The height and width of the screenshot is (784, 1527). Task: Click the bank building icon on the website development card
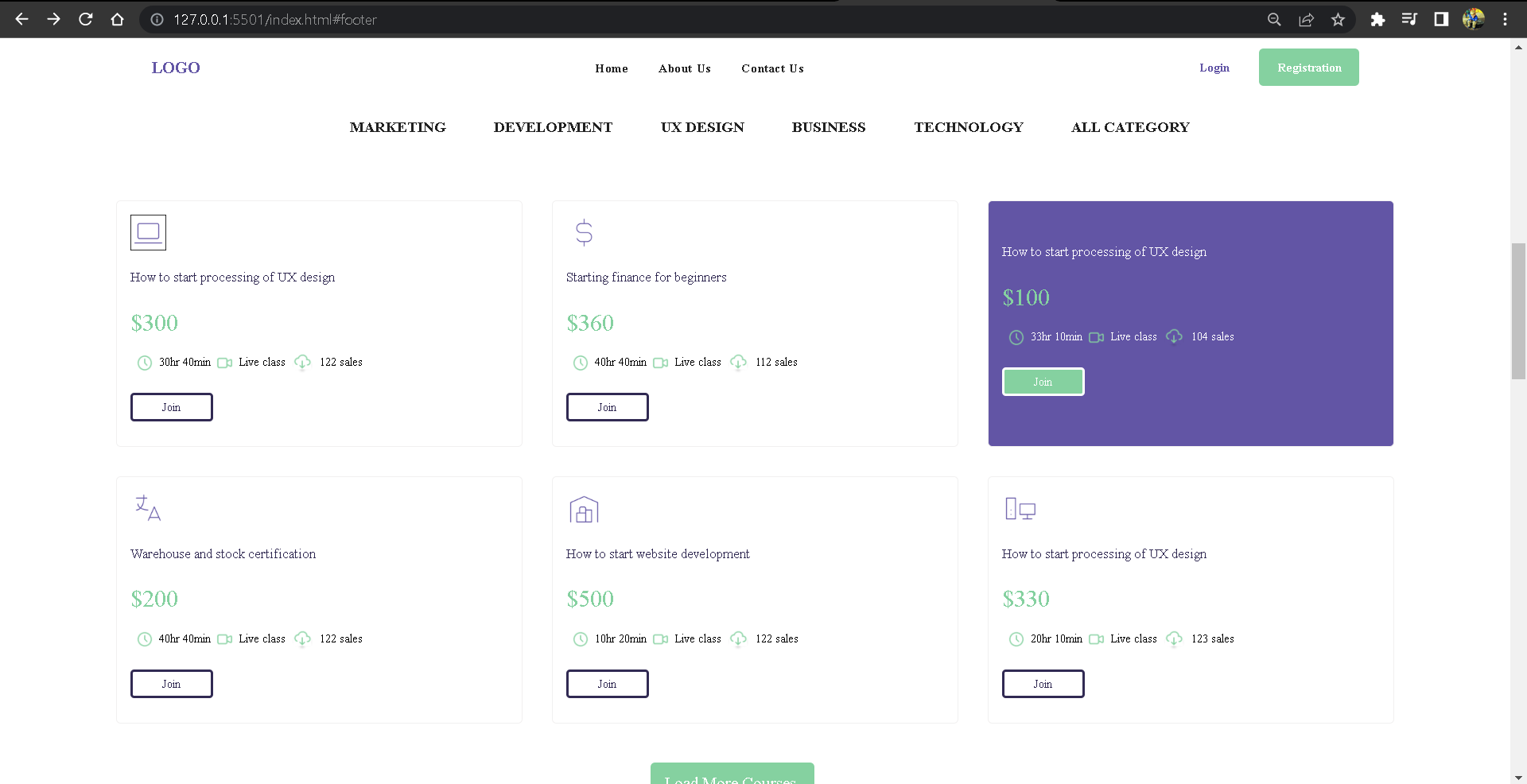584,510
